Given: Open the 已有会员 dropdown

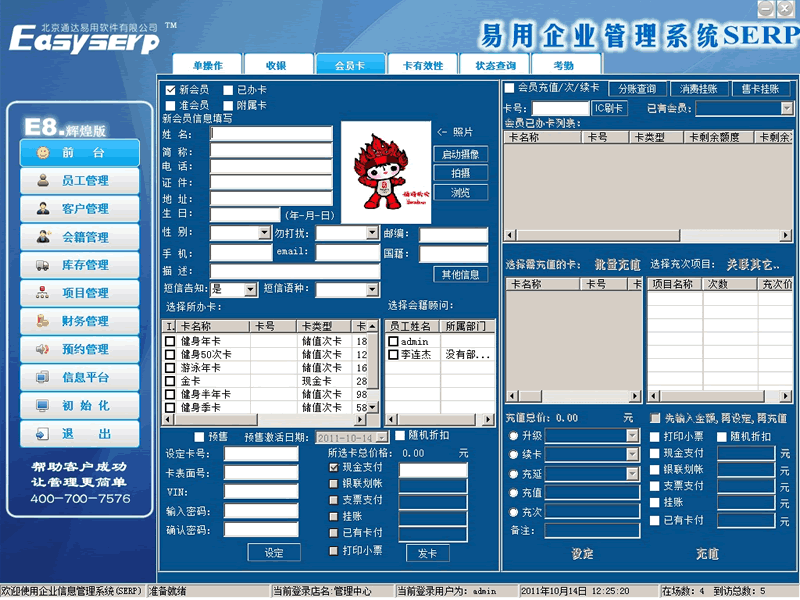Looking at the screenshot, I should (787, 108).
